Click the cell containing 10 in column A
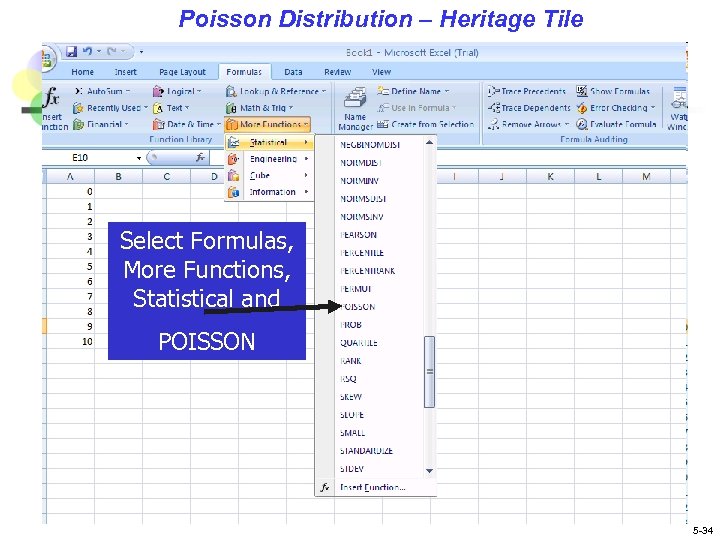Screen dimensions: 720x540 tap(71, 342)
